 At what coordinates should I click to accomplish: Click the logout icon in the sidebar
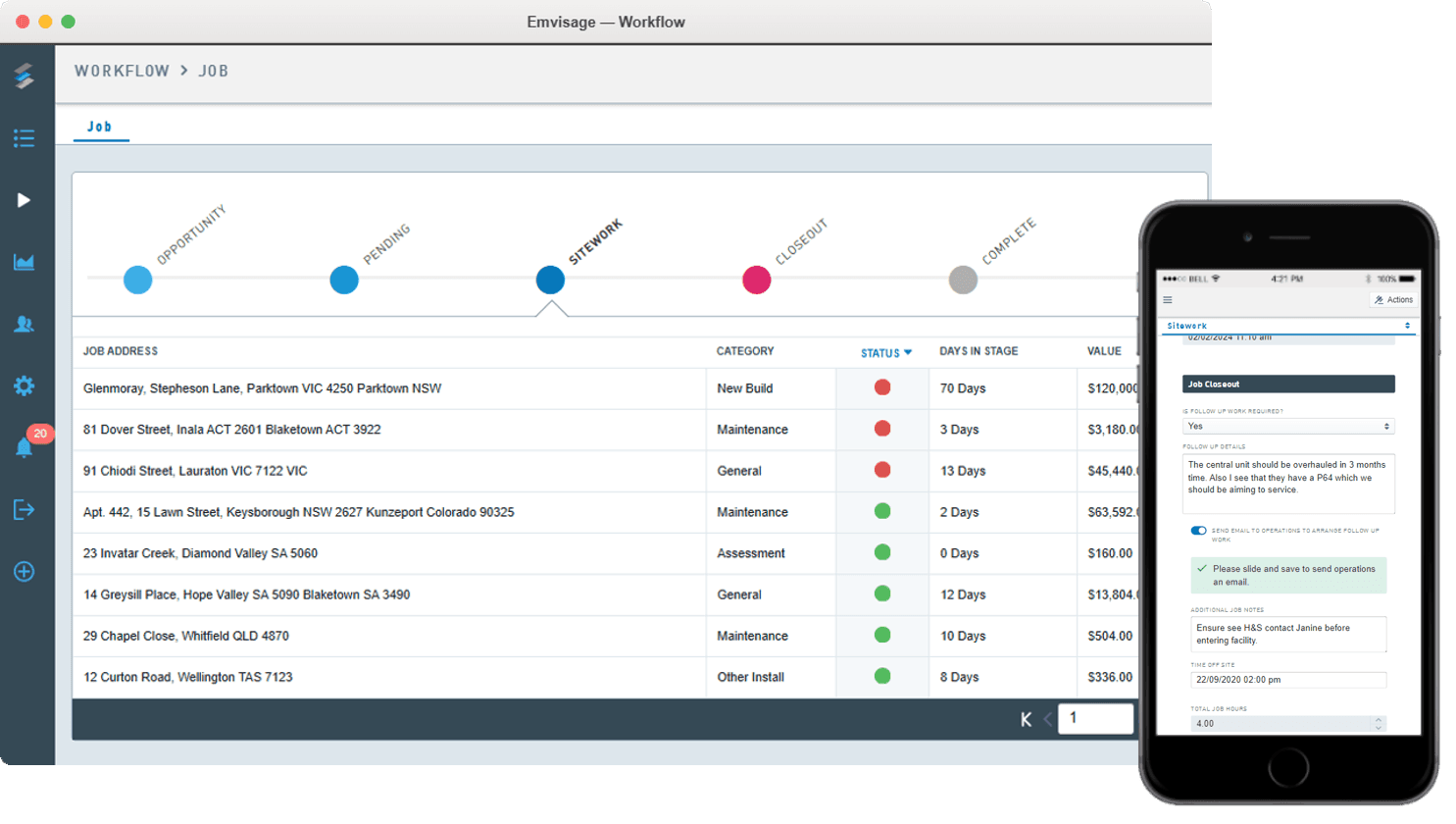point(25,509)
